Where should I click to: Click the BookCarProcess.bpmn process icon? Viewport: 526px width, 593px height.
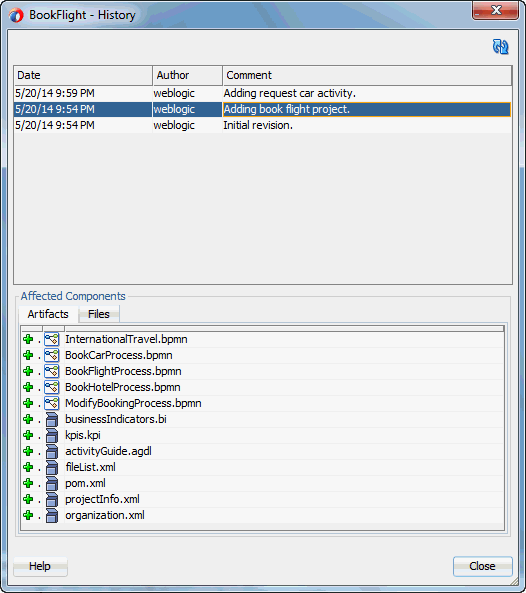(52, 355)
